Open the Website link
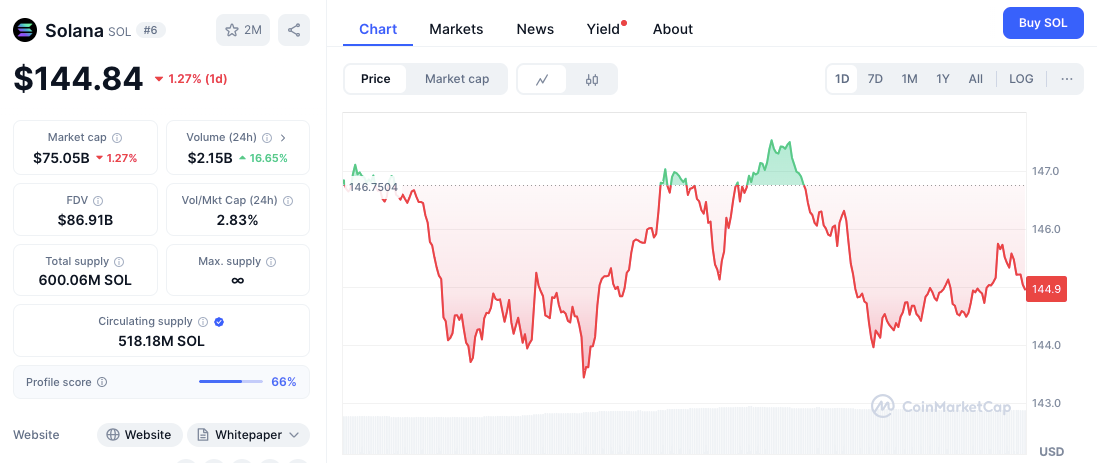Viewport: 1097px width, 463px height. pyautogui.click(x=139, y=435)
